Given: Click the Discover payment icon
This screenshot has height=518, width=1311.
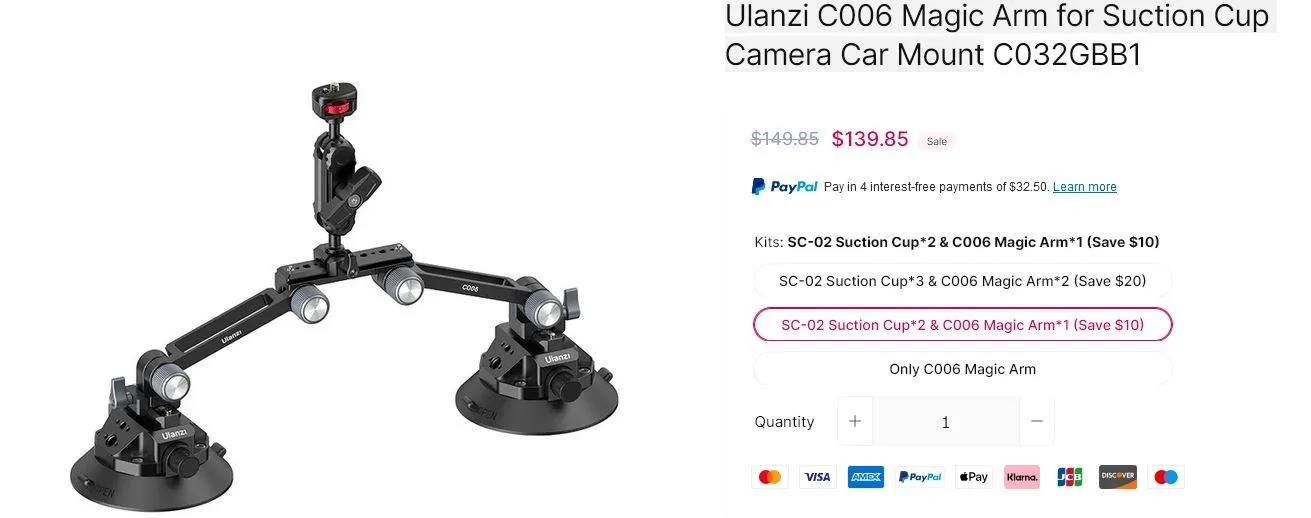Looking at the screenshot, I should (x=1118, y=477).
